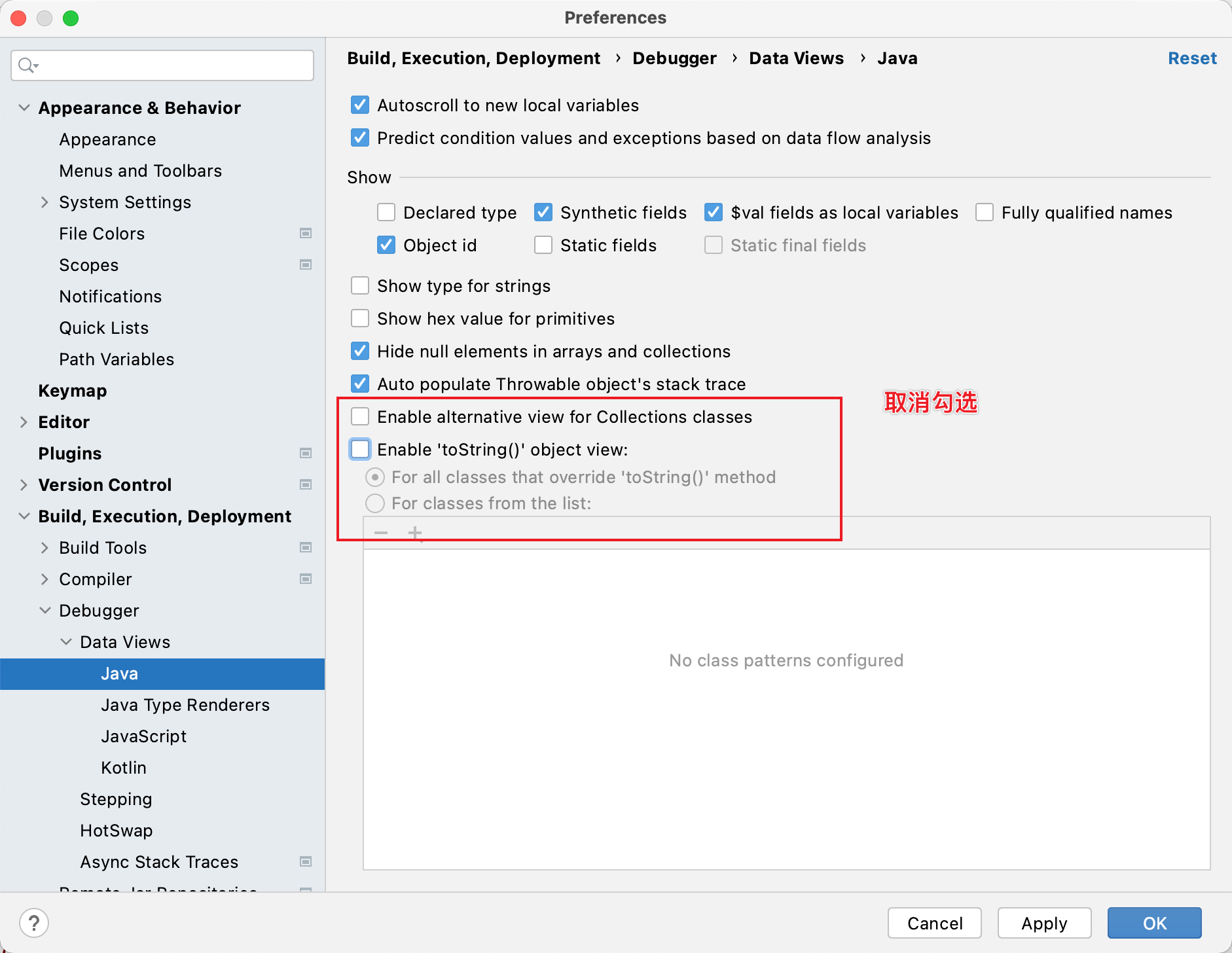Click the search magnifier icon
The image size is (1232, 953).
coord(27,65)
